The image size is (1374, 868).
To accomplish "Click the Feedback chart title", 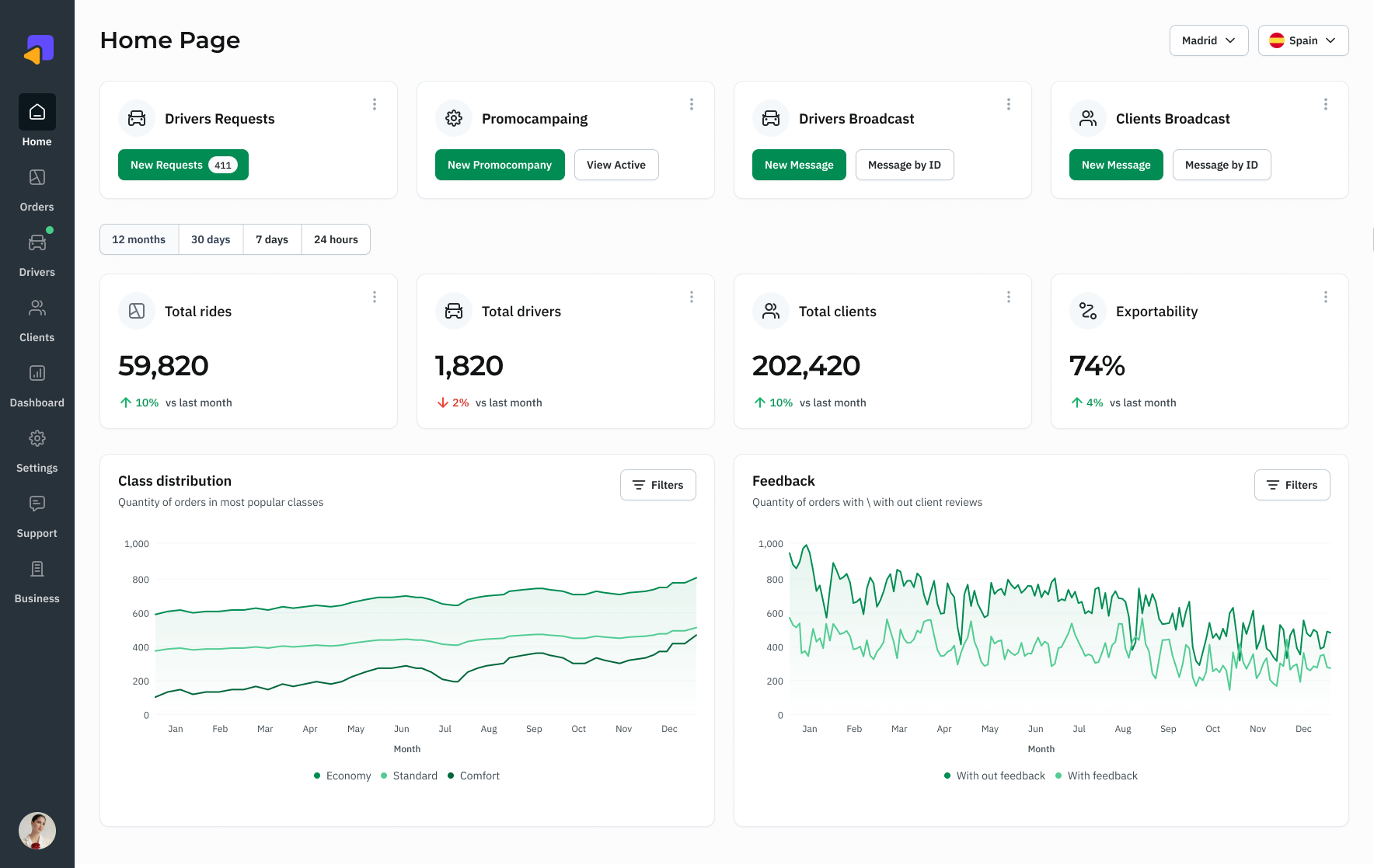I will (783, 481).
